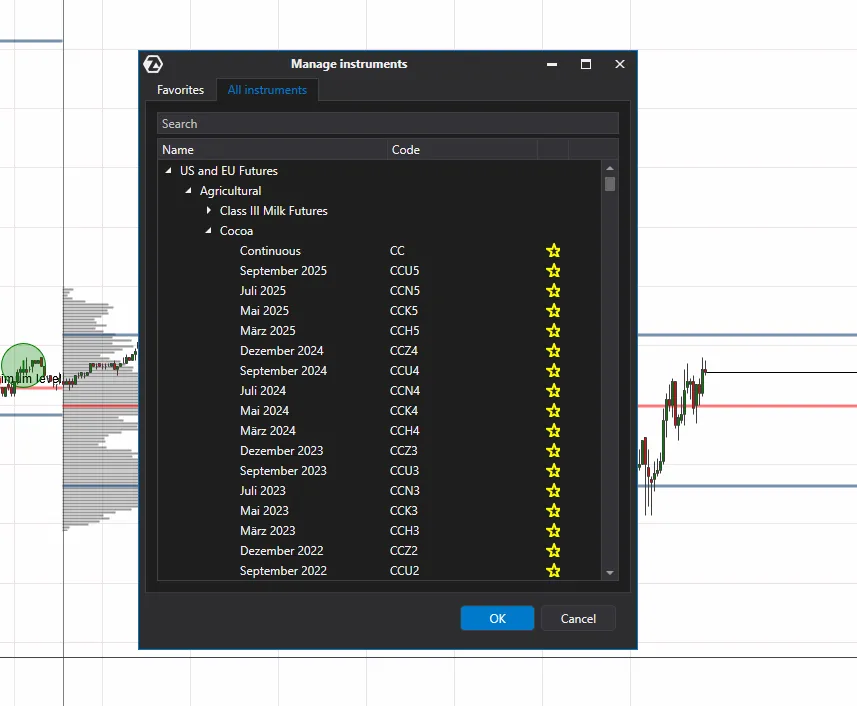
Task: Toggle favorite star for Cocoa Continuous
Action: click(x=553, y=251)
